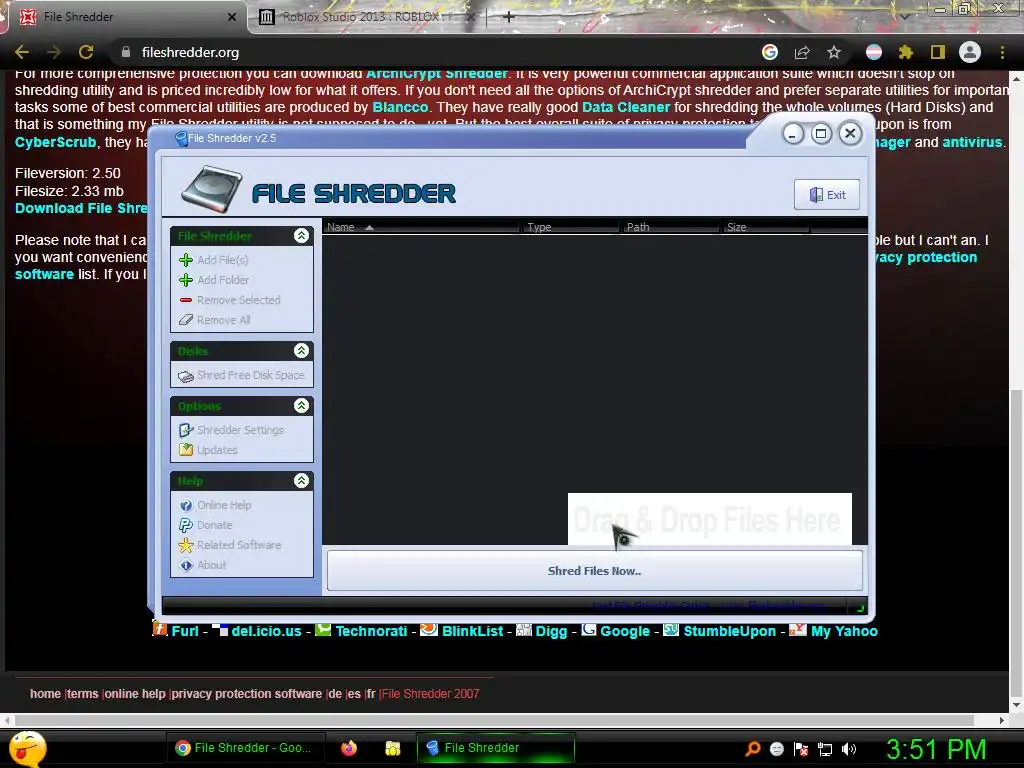Collapse the Options panel section
Image resolution: width=1024 pixels, height=768 pixels.
click(x=301, y=406)
